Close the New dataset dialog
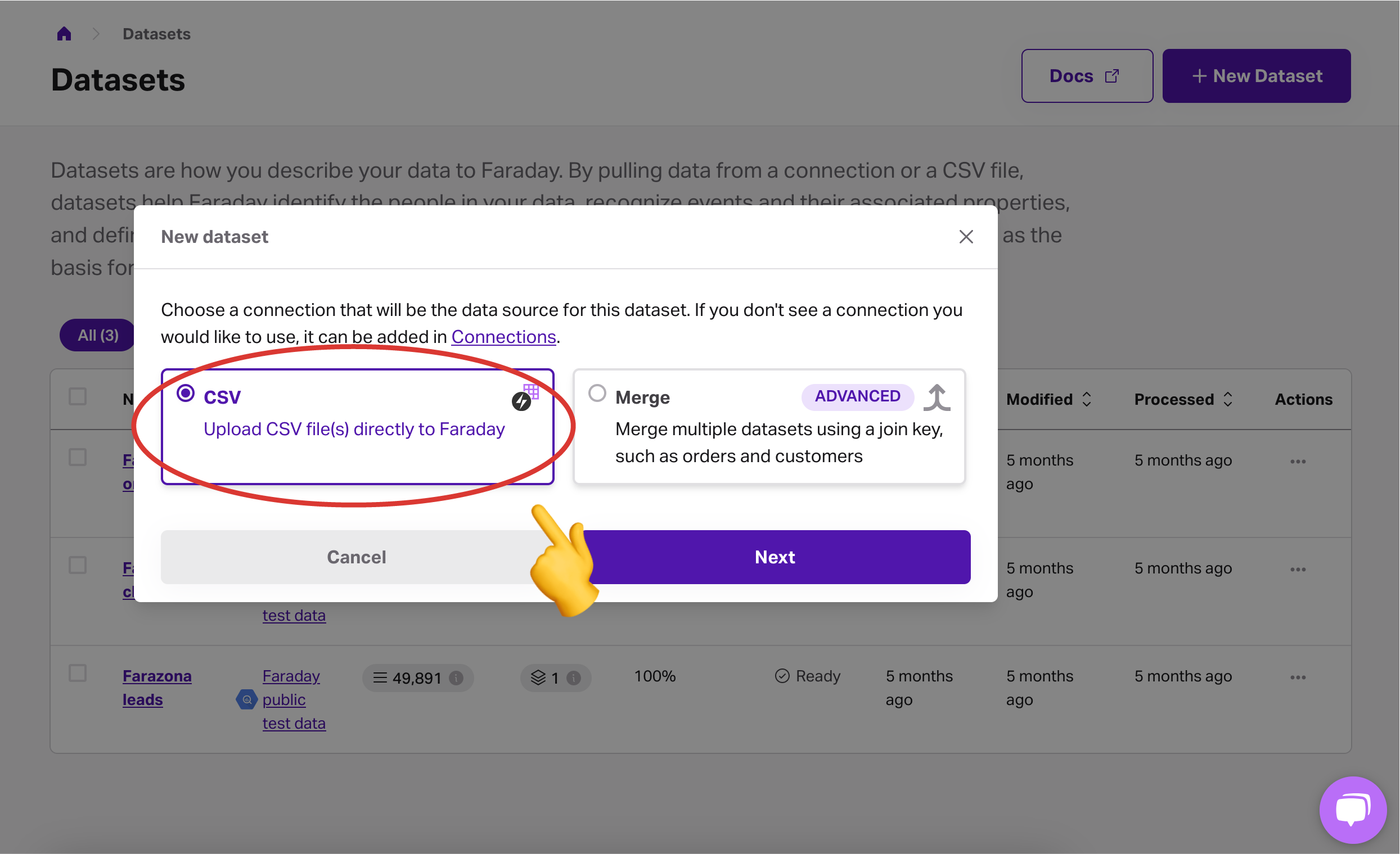 pyautogui.click(x=966, y=237)
